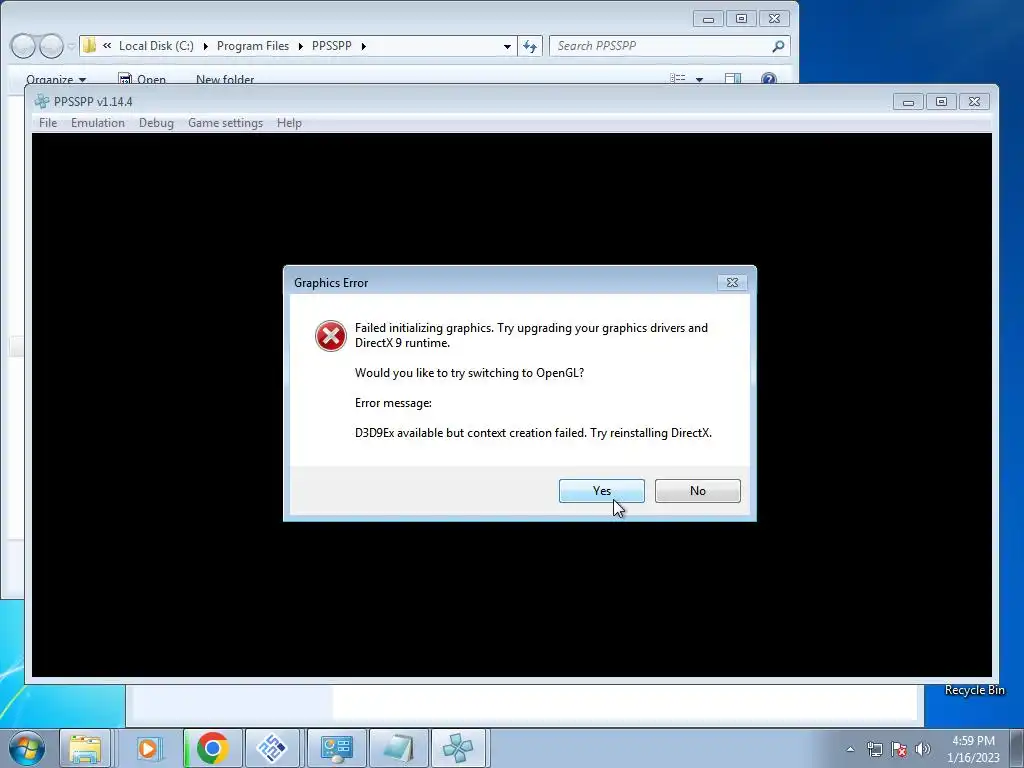
Task: Click red error icon in dialog
Action: [331, 336]
